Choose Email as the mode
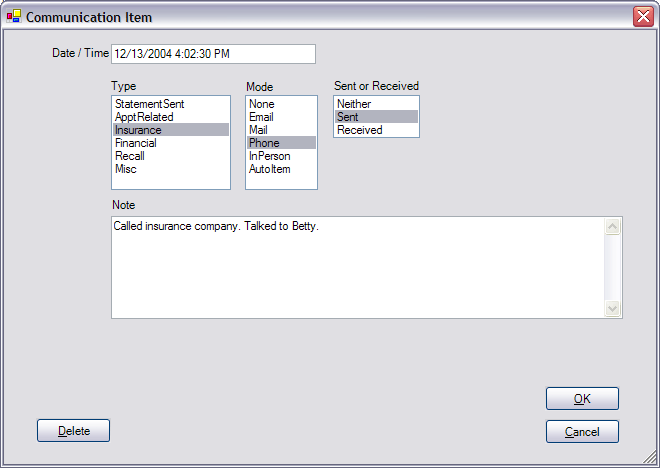The image size is (660, 468). pos(281,117)
